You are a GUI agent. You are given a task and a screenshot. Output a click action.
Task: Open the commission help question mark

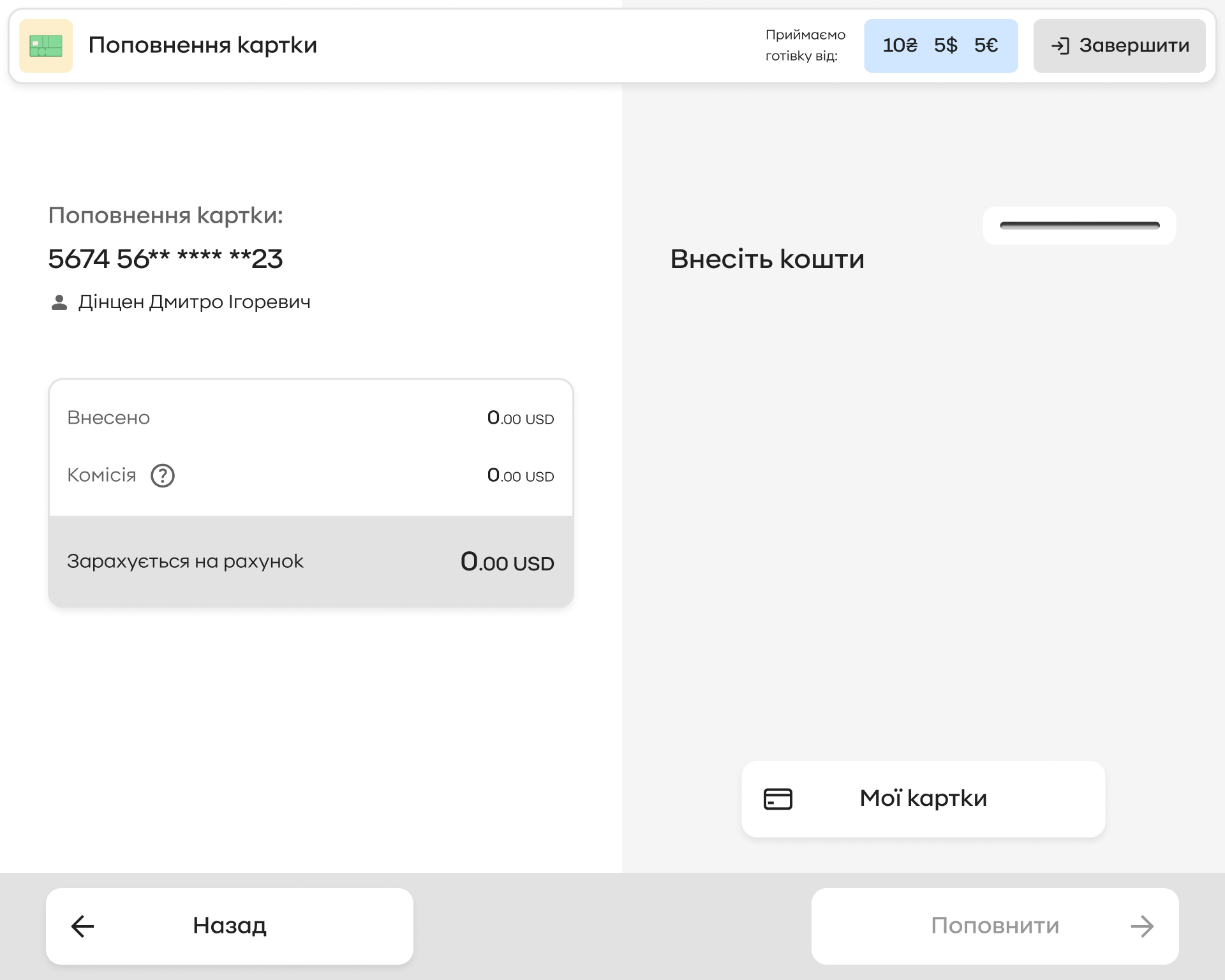[163, 475]
